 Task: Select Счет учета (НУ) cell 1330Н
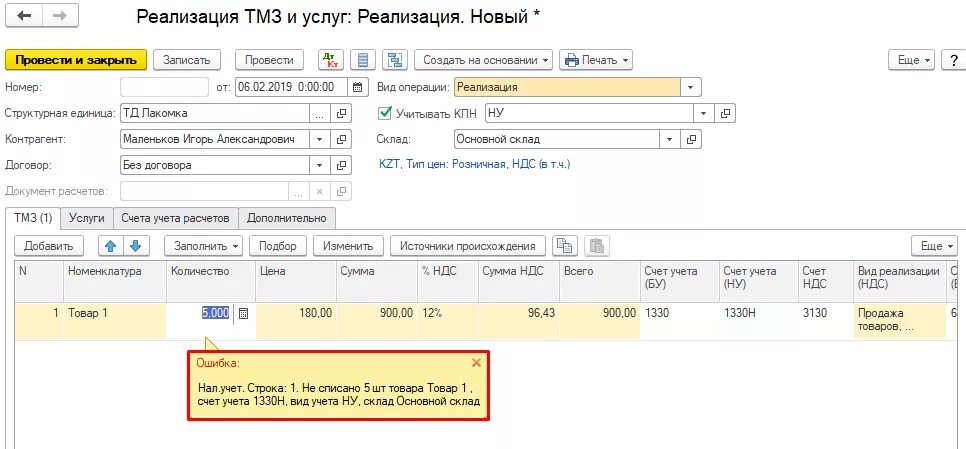click(x=758, y=320)
